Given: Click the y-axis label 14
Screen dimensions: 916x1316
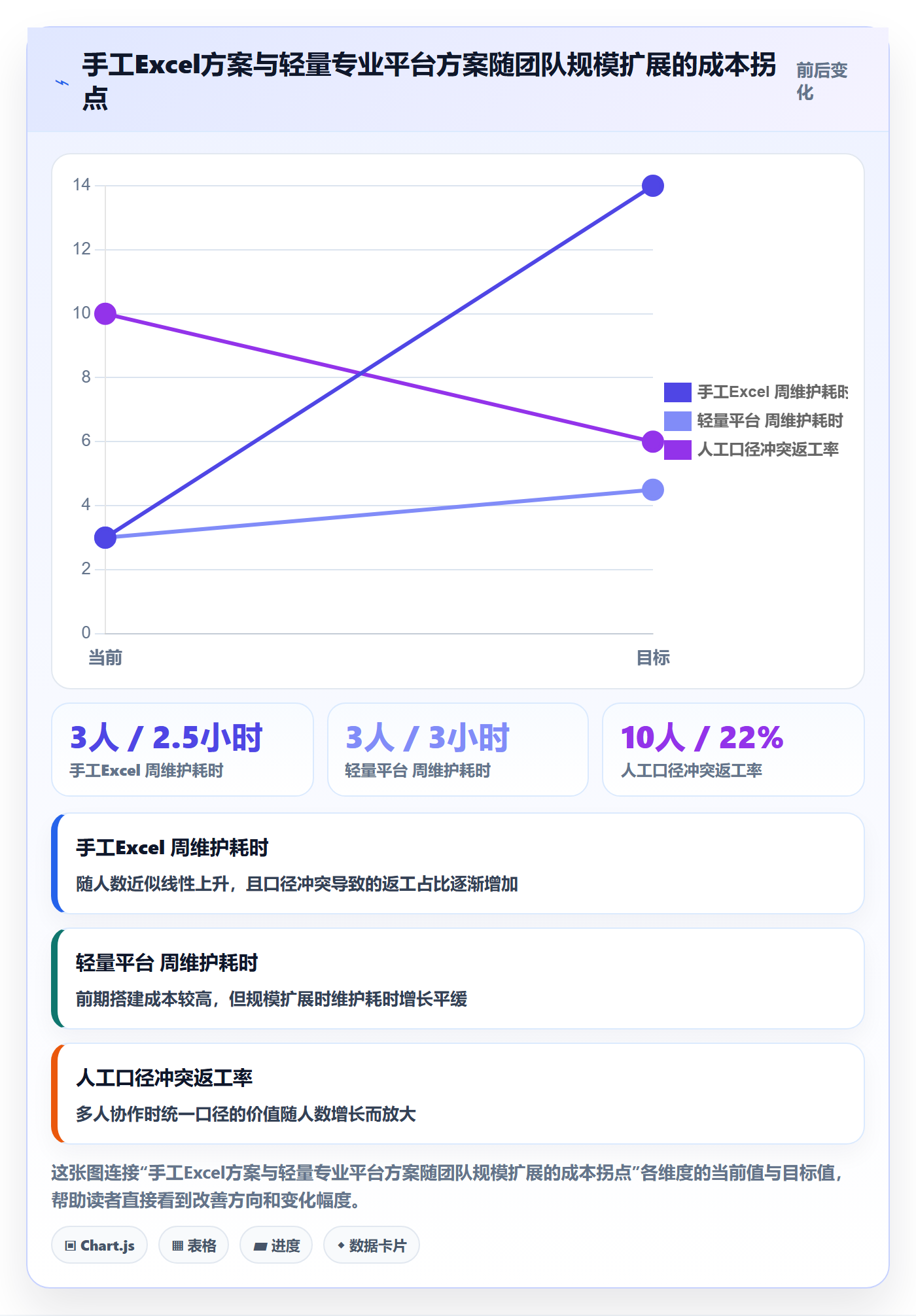Looking at the screenshot, I should point(82,184).
